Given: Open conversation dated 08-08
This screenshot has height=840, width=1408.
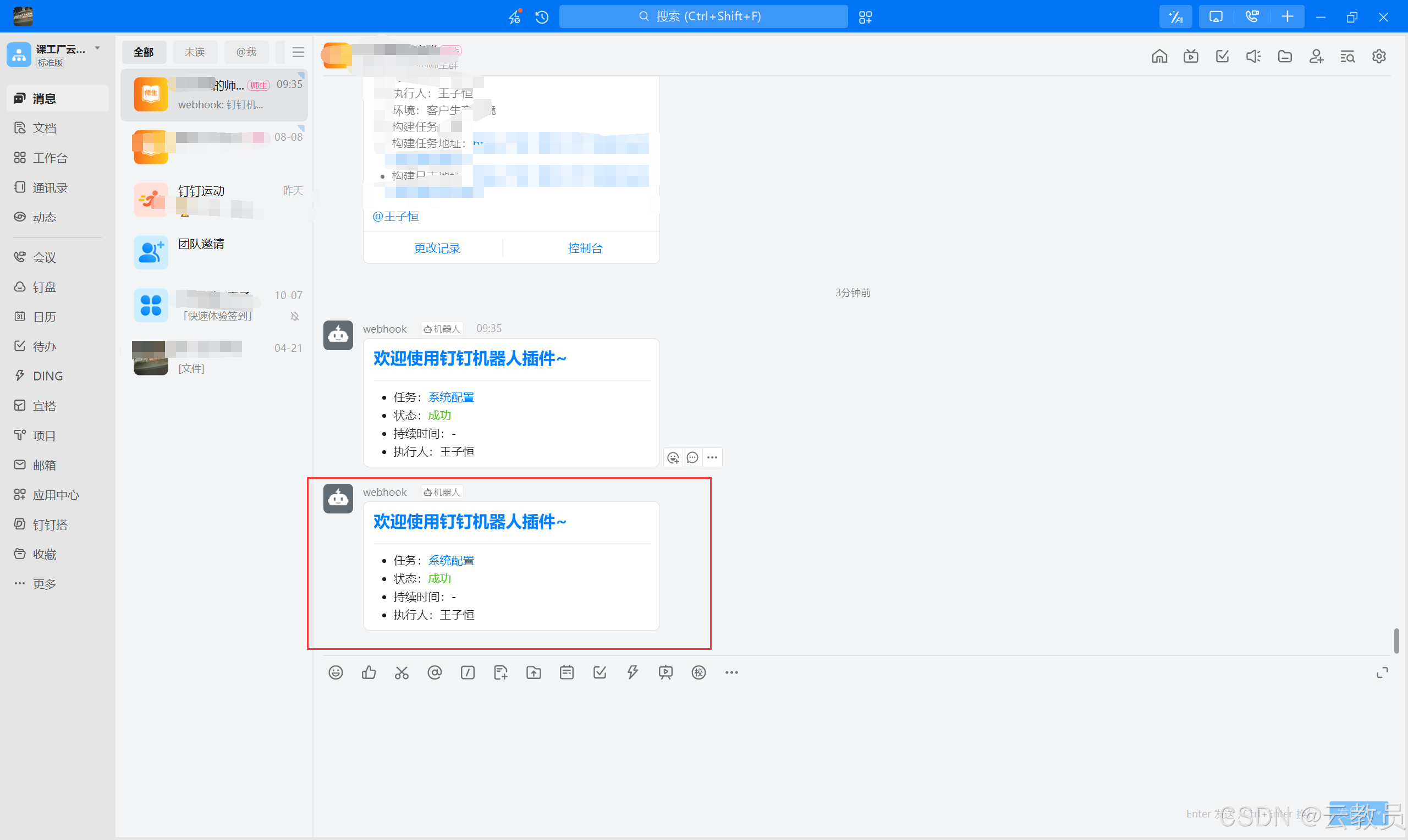Looking at the screenshot, I should (x=215, y=147).
